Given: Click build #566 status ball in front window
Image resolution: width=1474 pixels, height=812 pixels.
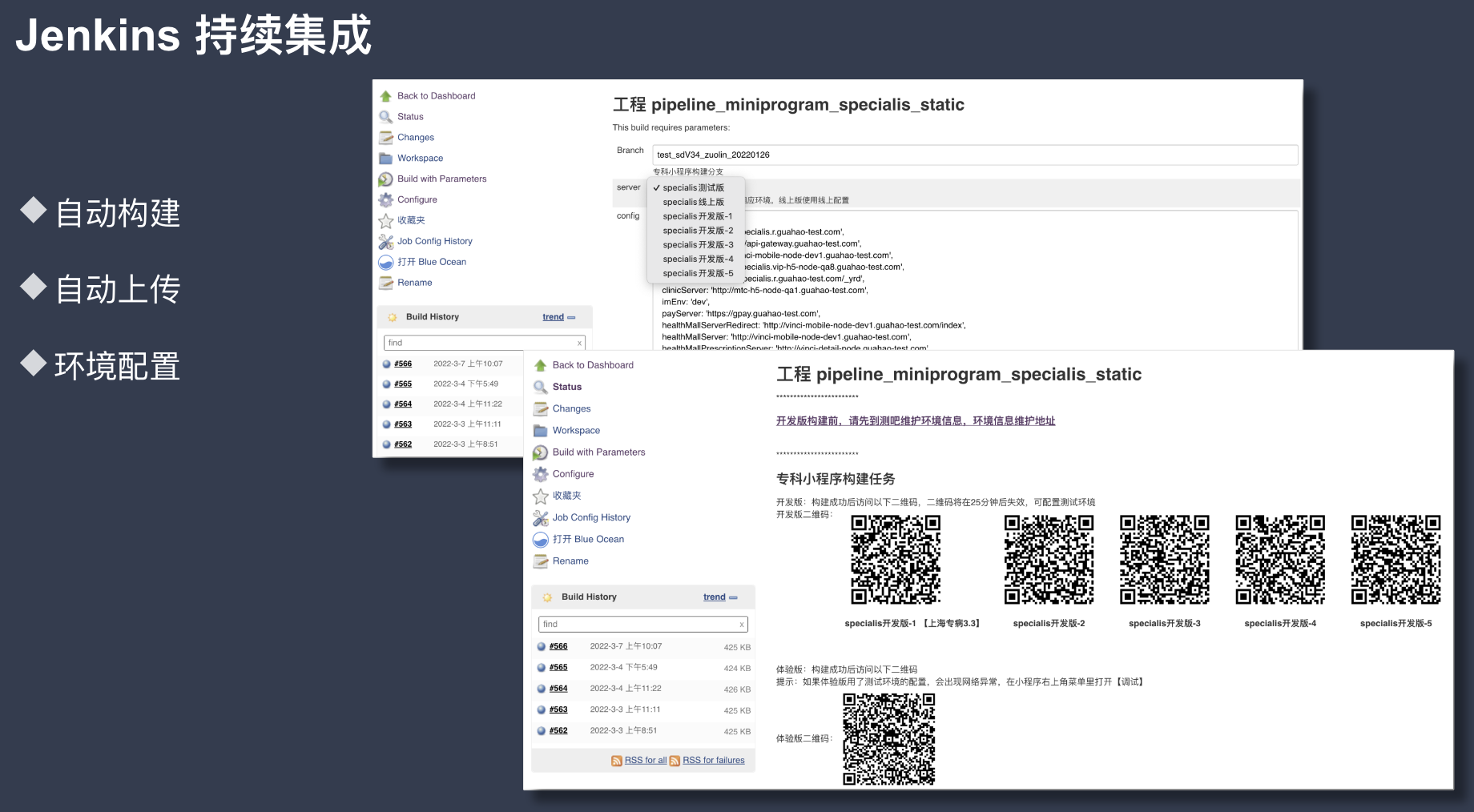Looking at the screenshot, I should click(542, 646).
